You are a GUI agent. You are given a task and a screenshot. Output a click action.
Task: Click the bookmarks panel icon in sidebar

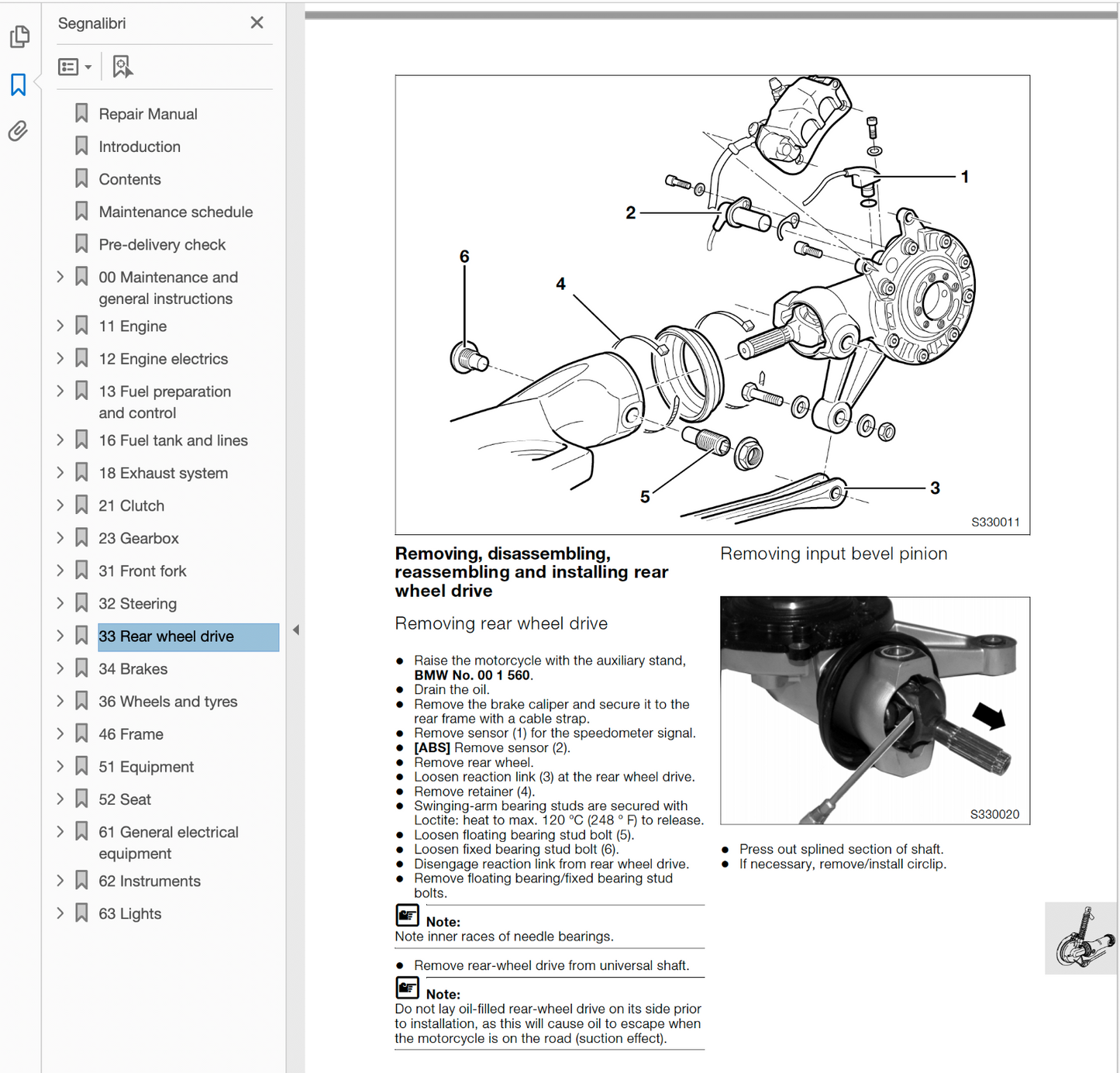(19, 85)
